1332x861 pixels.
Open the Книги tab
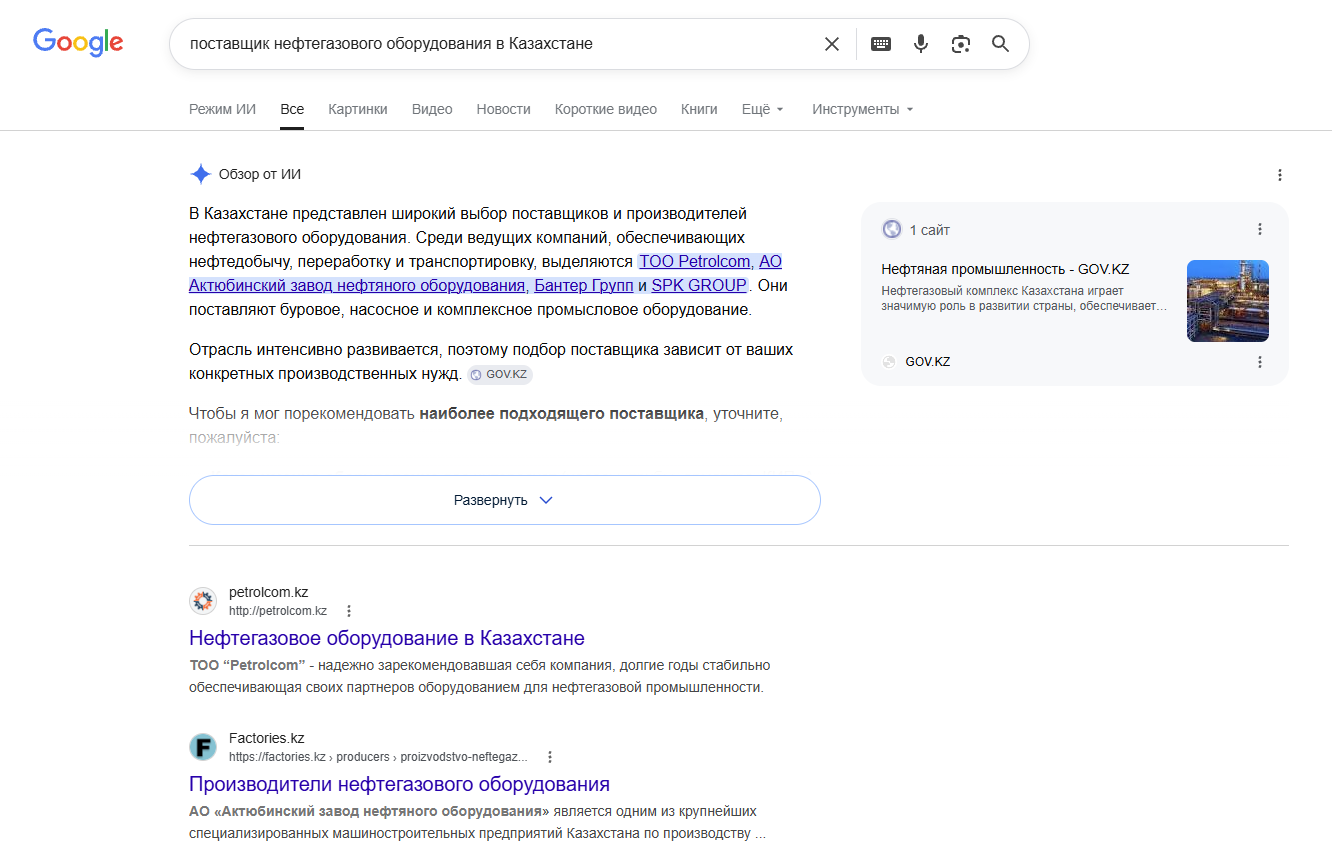tap(699, 109)
